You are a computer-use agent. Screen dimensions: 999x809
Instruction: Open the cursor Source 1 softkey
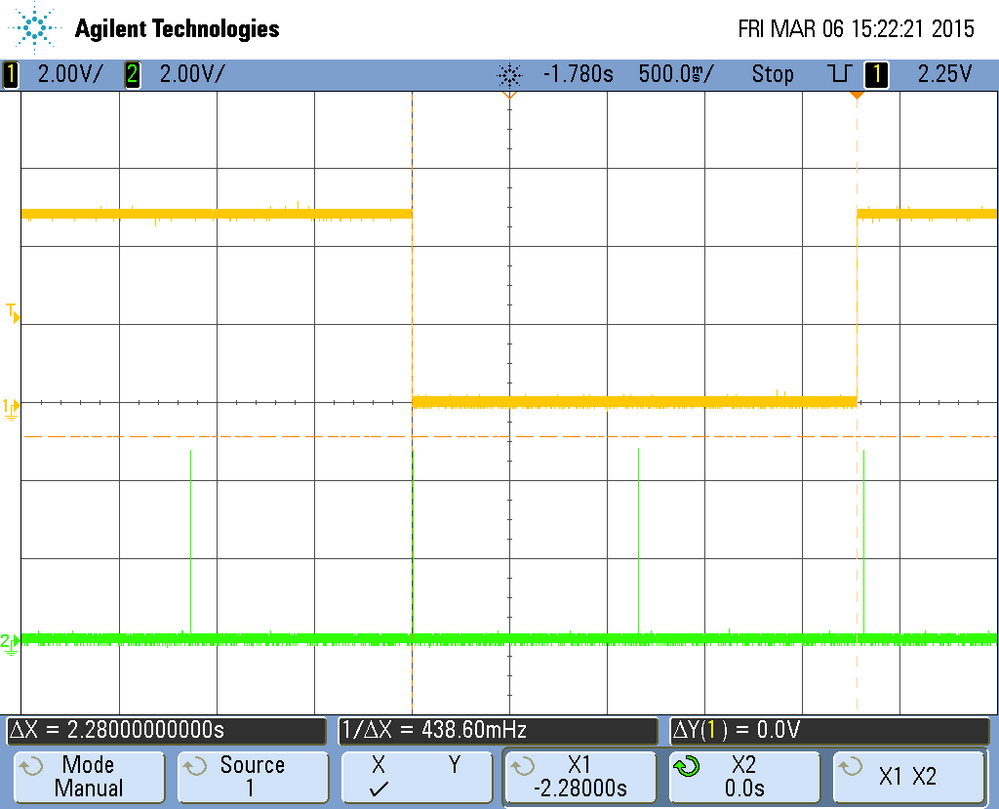coord(253,776)
